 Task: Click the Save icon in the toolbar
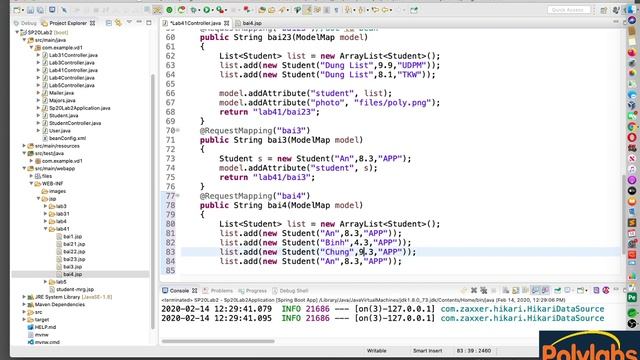(30, 10)
